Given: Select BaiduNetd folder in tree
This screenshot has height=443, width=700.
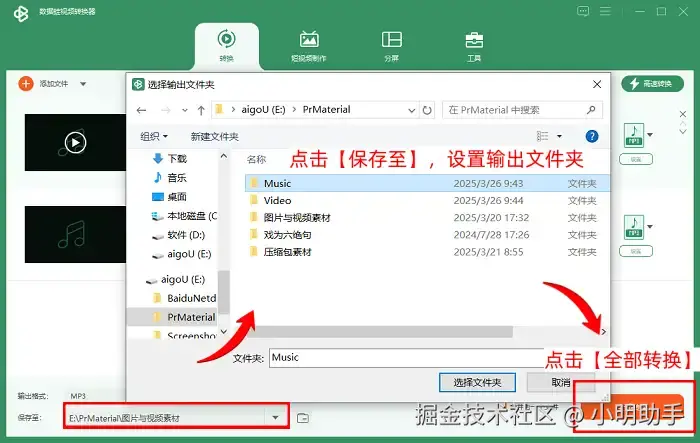Looking at the screenshot, I should click(191, 298).
